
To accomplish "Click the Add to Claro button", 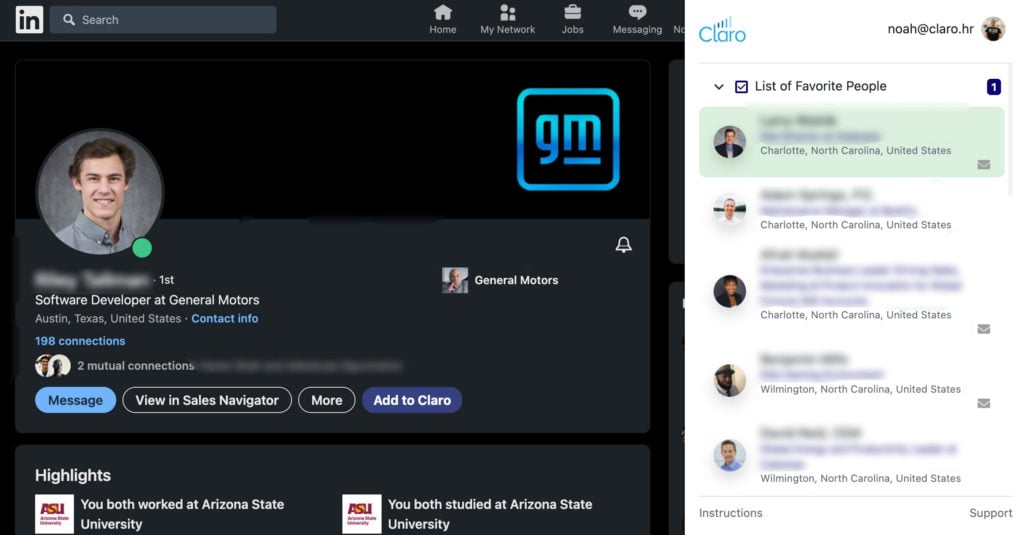I will (x=412, y=400).
